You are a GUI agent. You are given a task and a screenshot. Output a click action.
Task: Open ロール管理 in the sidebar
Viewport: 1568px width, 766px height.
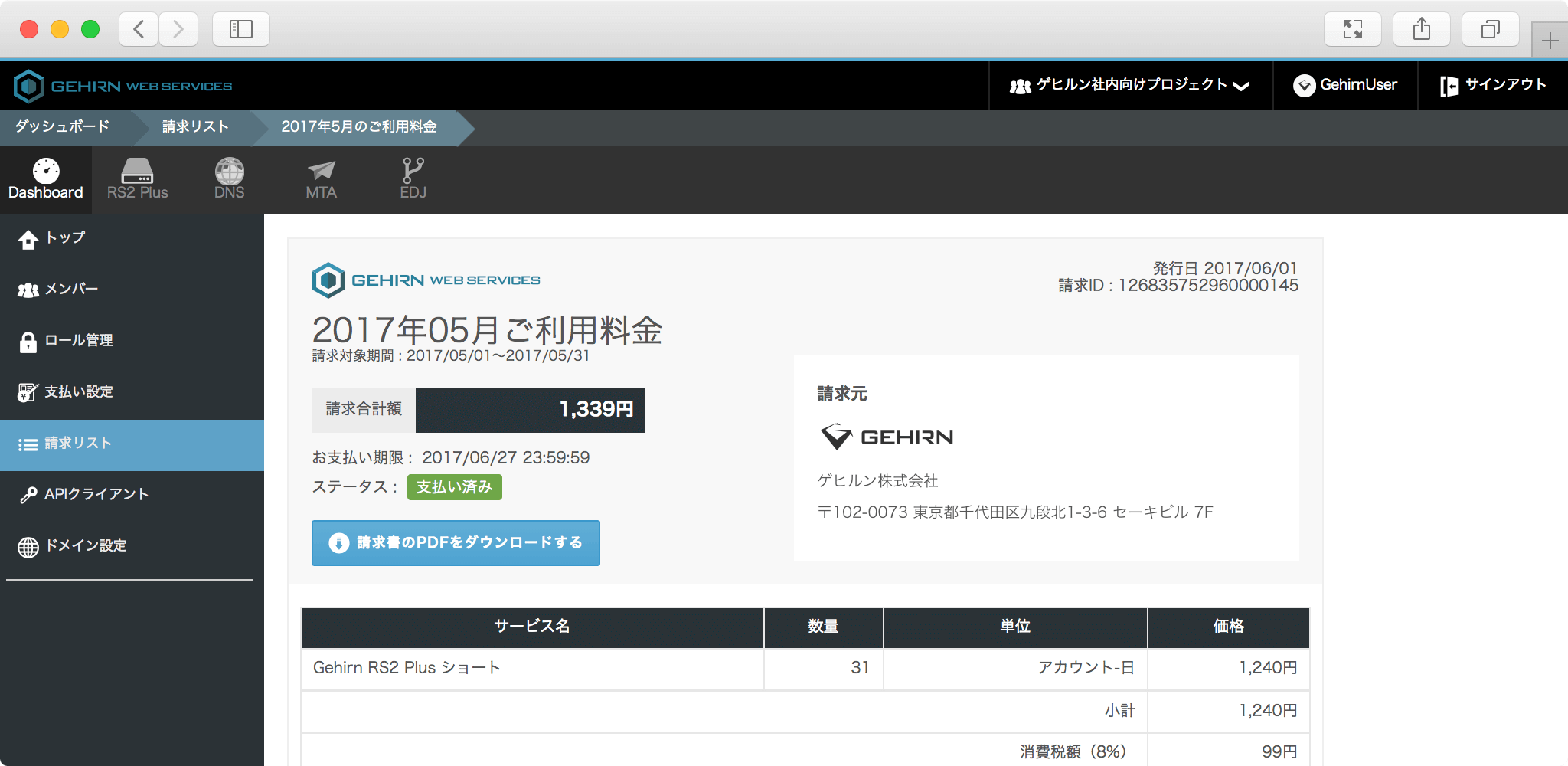(78, 341)
